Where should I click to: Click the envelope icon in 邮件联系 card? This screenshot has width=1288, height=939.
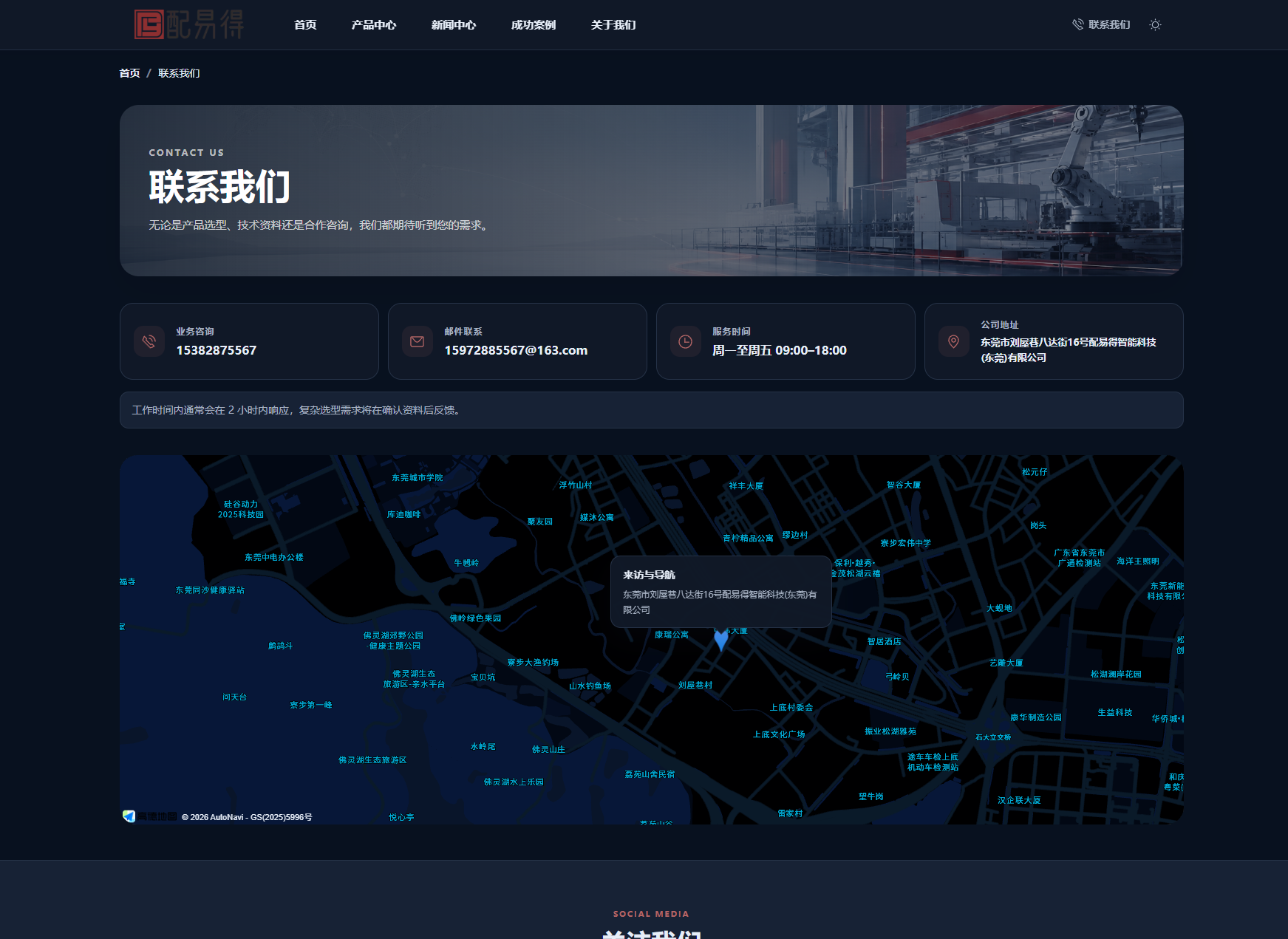418,341
